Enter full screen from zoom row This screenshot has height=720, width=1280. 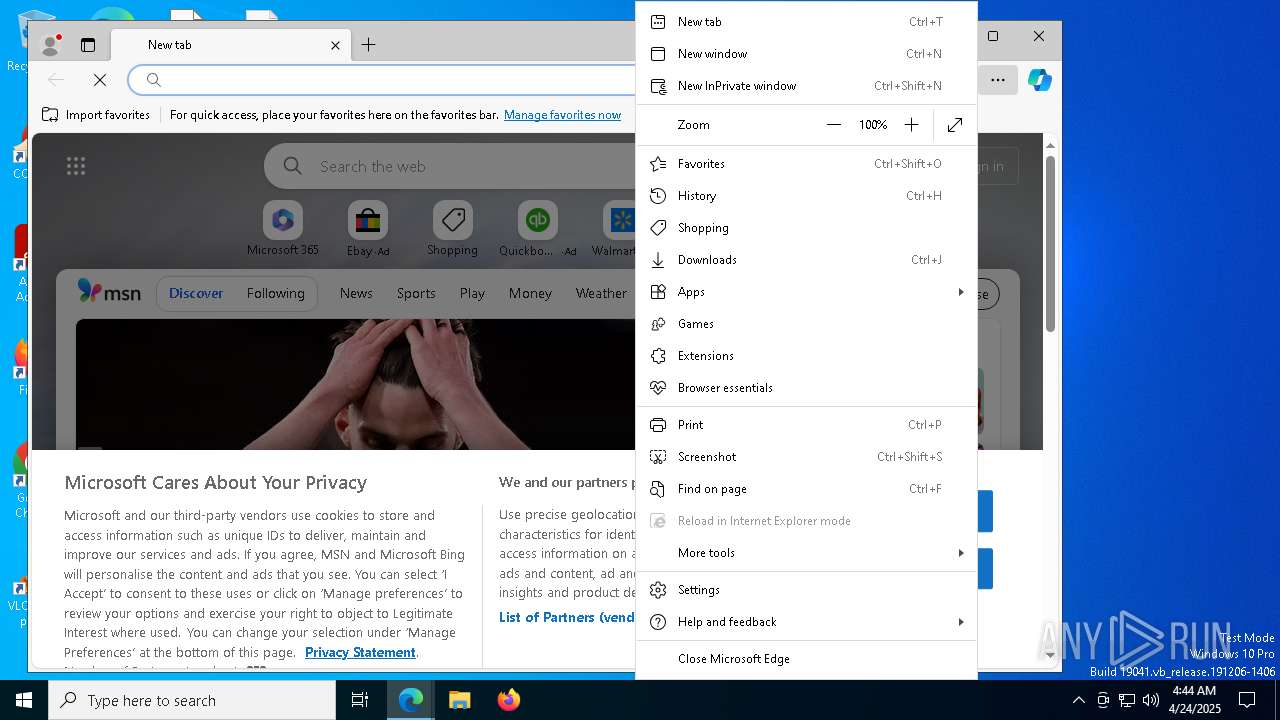coord(955,125)
